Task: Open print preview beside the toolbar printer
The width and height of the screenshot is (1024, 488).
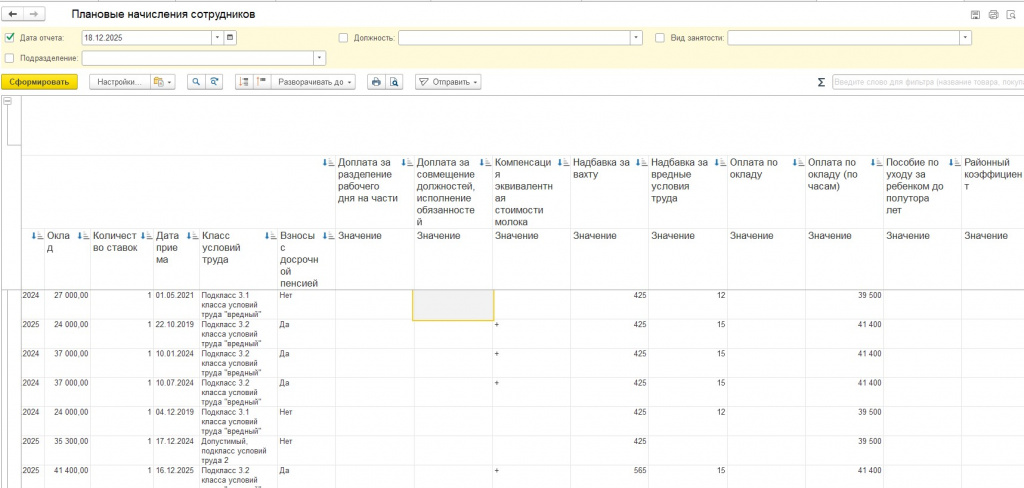Action: click(x=394, y=82)
